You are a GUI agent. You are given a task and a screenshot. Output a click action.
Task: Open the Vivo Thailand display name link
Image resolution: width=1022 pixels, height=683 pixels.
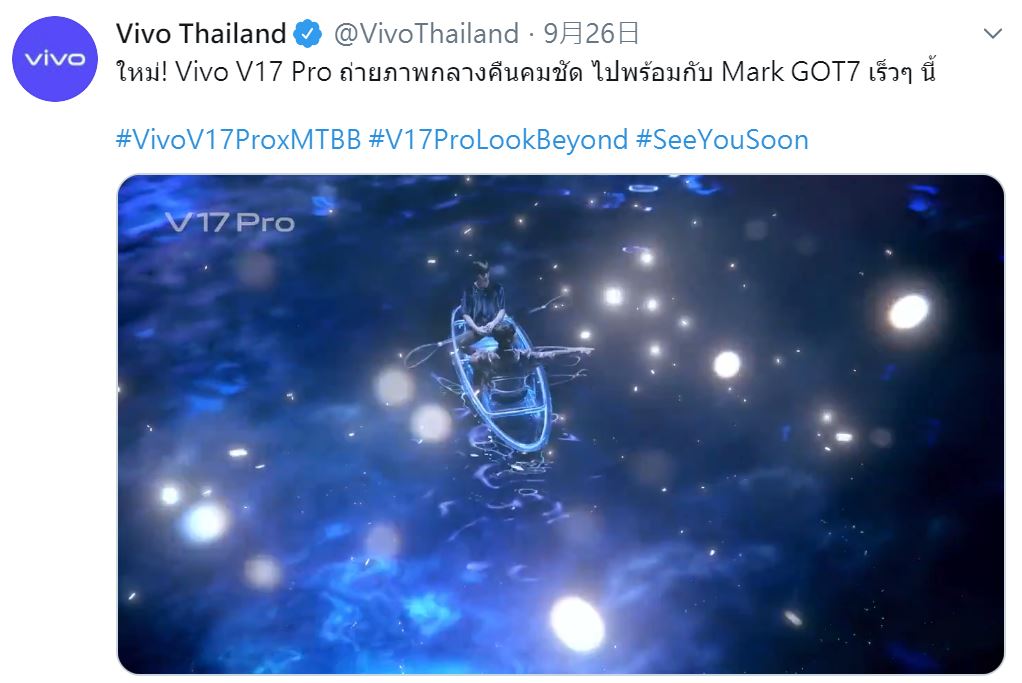[x=201, y=34]
